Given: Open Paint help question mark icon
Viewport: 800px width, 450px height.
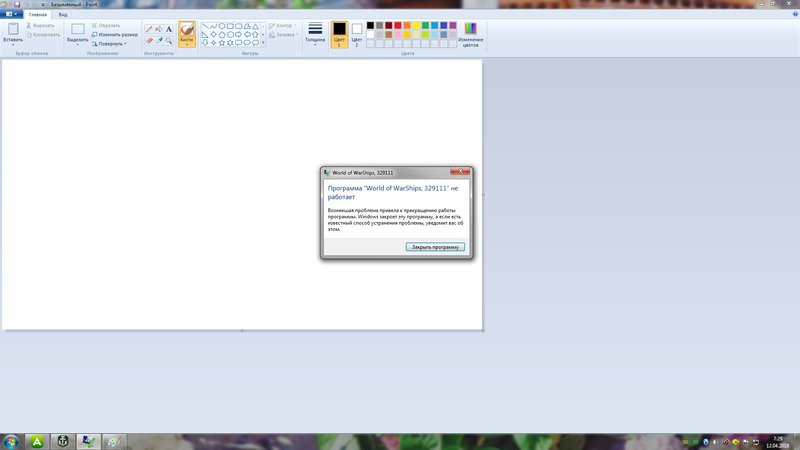Looking at the screenshot, I should coord(795,14).
